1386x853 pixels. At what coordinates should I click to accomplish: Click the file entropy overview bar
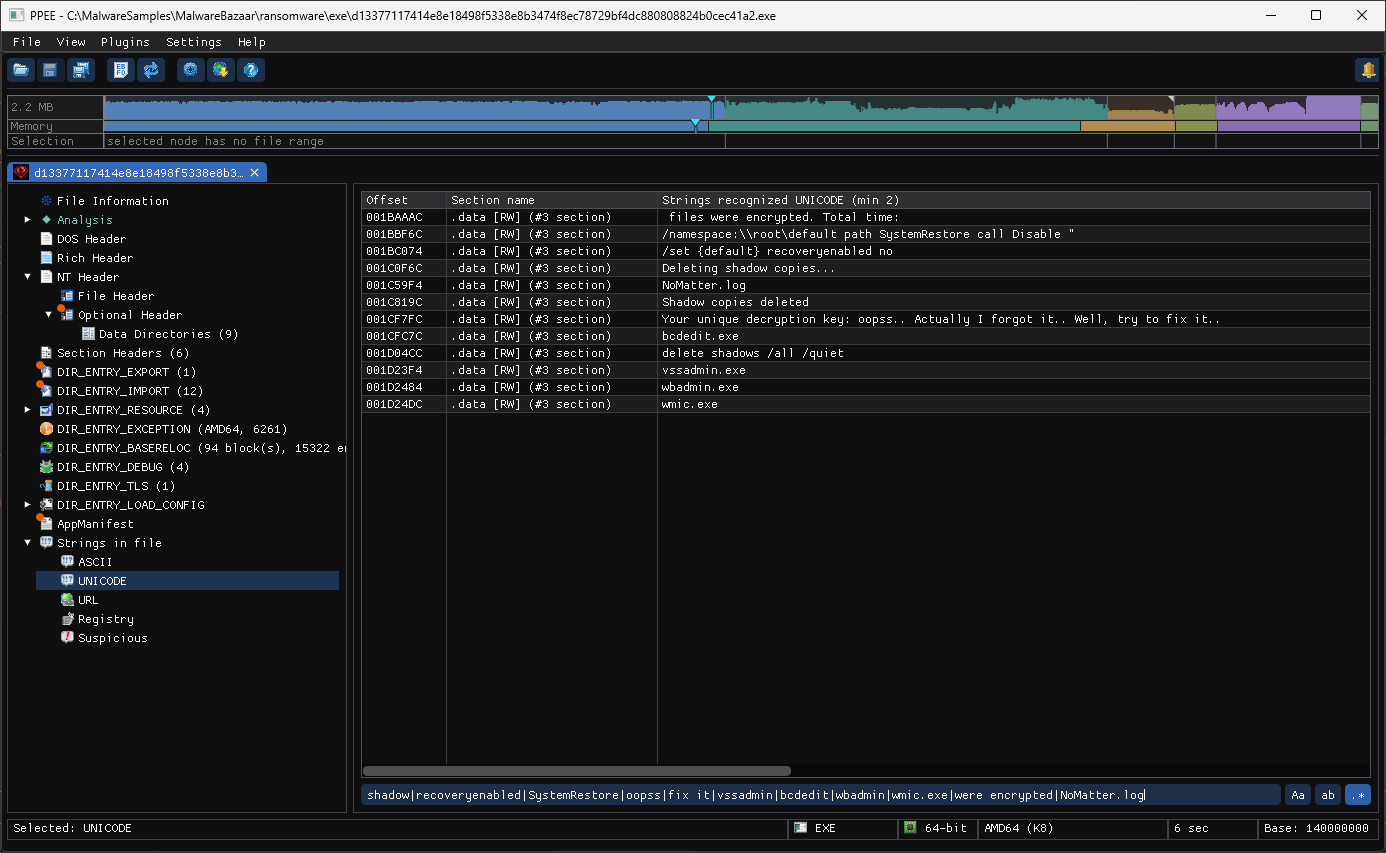tap(741, 107)
